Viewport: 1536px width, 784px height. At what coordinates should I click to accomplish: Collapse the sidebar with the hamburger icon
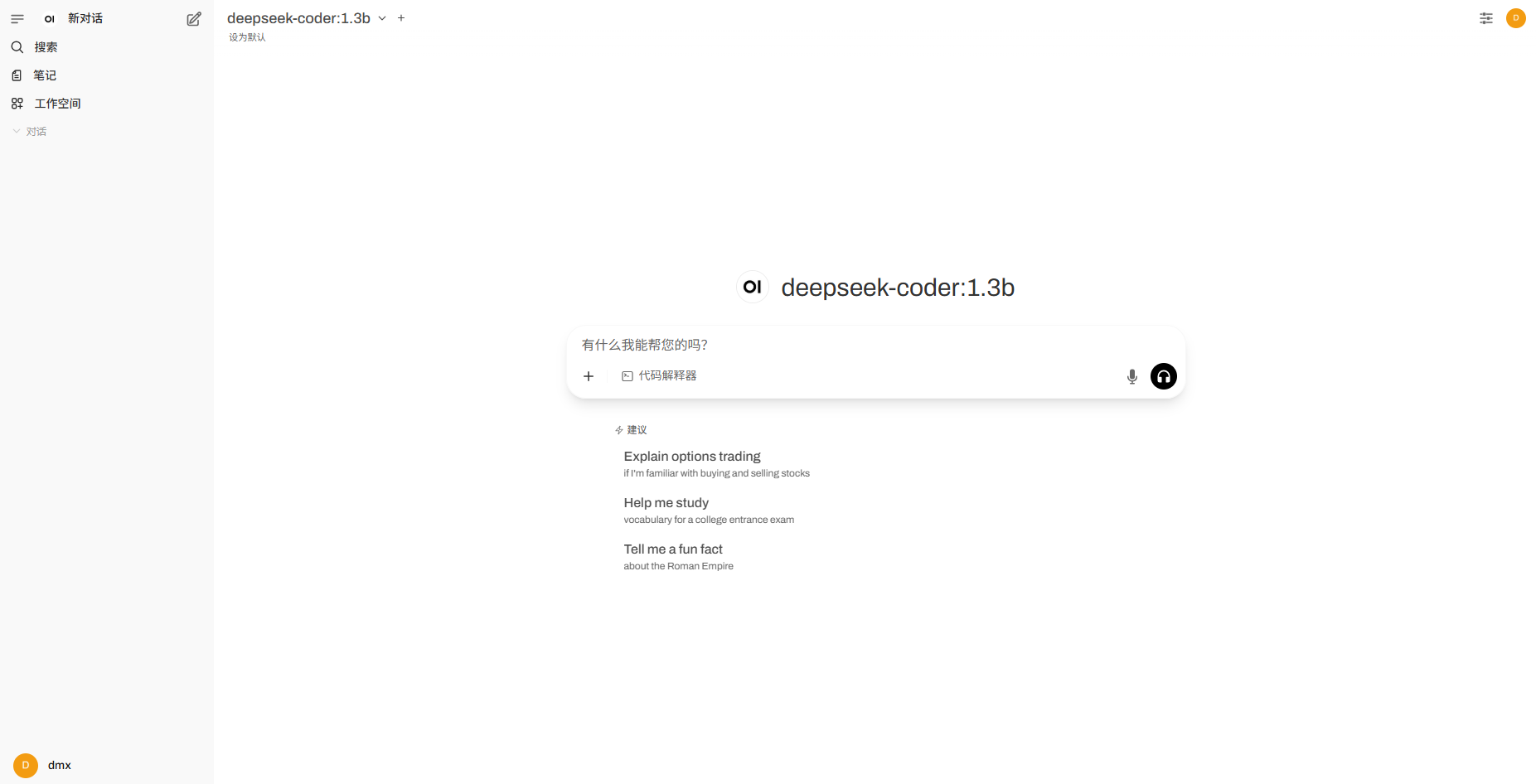point(17,18)
